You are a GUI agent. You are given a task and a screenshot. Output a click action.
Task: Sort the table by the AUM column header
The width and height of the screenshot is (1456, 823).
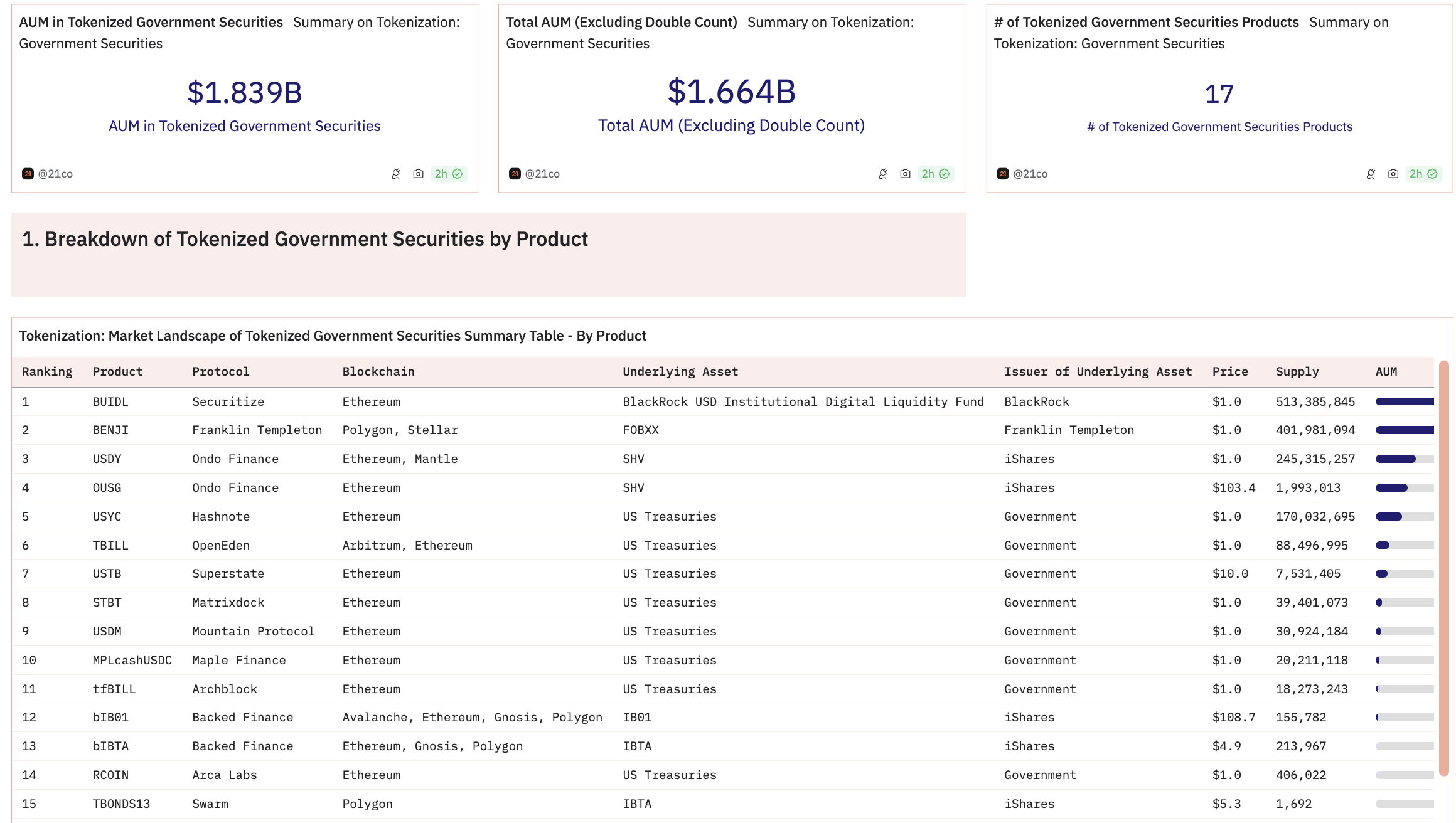point(1386,371)
